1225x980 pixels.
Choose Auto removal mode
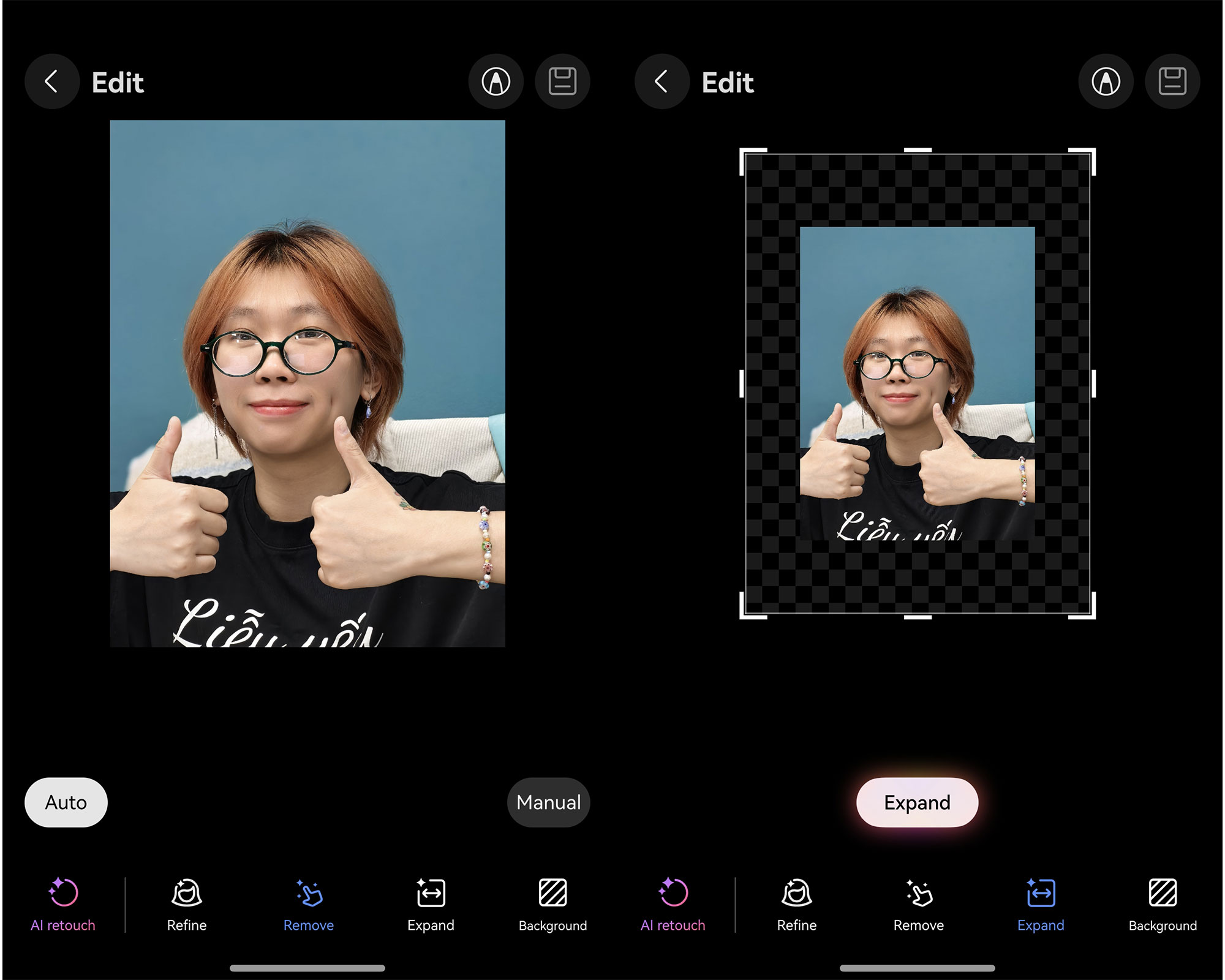pyautogui.click(x=66, y=802)
